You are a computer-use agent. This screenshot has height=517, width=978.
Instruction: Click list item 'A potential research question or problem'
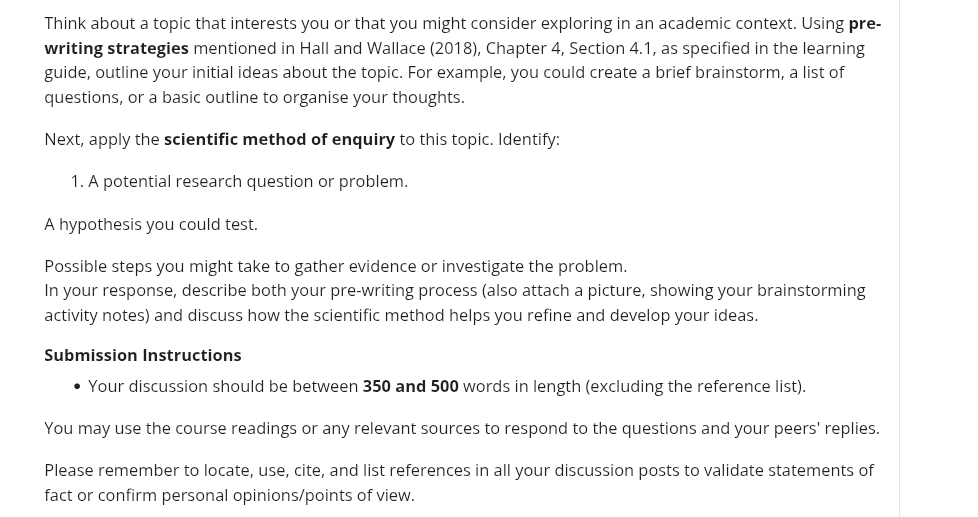click(247, 181)
